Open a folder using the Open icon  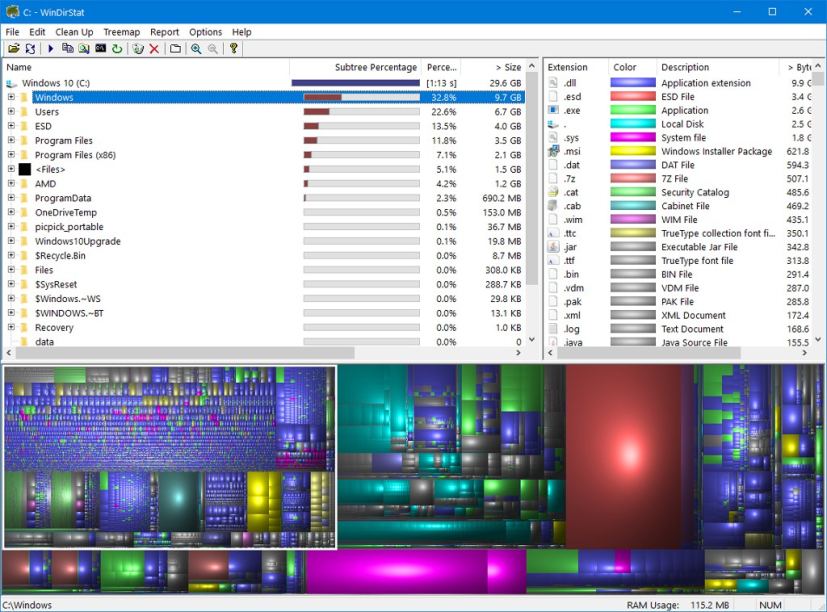12,49
